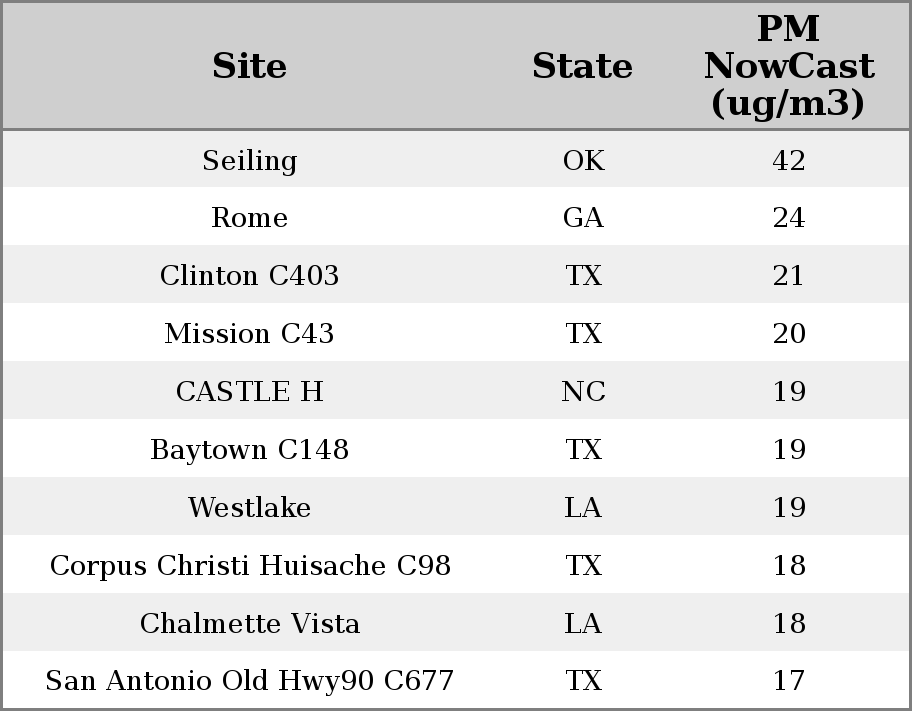912x711 pixels.
Task: Click Corpus Christi Huisache C98 site
Action: [250, 566]
